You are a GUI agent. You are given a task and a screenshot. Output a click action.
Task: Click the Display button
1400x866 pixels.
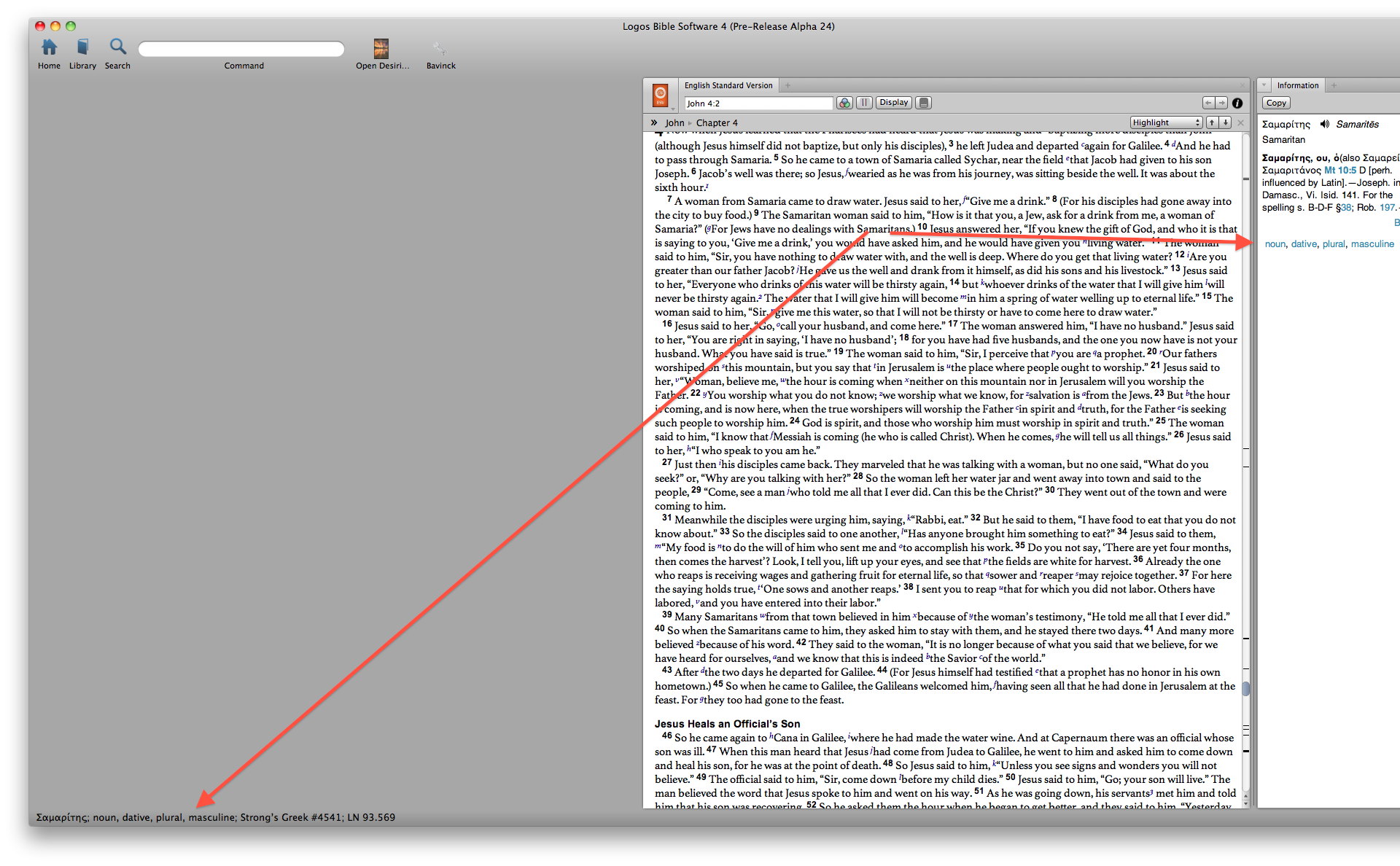point(893,103)
